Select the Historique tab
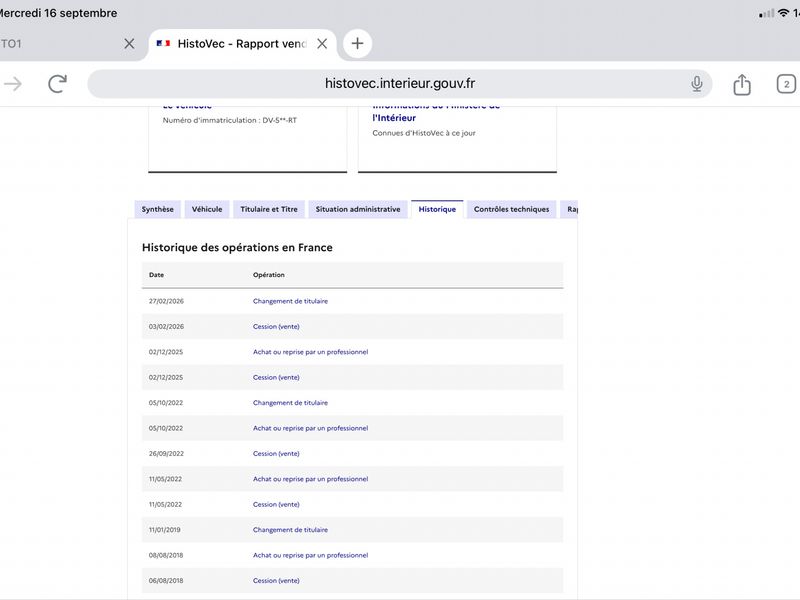This screenshot has height=600, width=800. pyautogui.click(x=437, y=209)
